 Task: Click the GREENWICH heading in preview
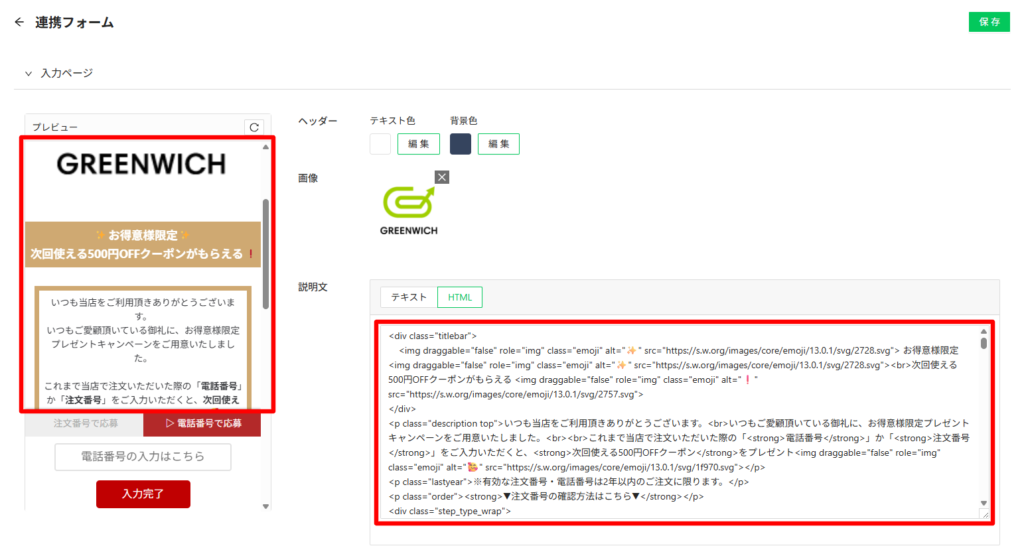141,164
